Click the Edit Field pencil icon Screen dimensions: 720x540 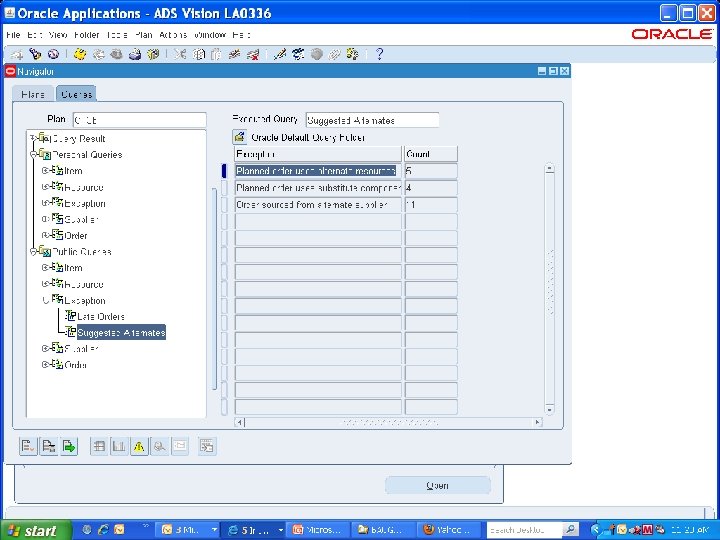point(280,54)
